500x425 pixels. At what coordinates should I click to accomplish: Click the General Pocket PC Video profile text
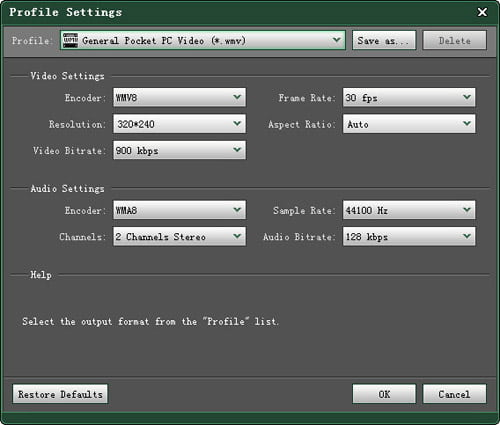(x=164, y=41)
